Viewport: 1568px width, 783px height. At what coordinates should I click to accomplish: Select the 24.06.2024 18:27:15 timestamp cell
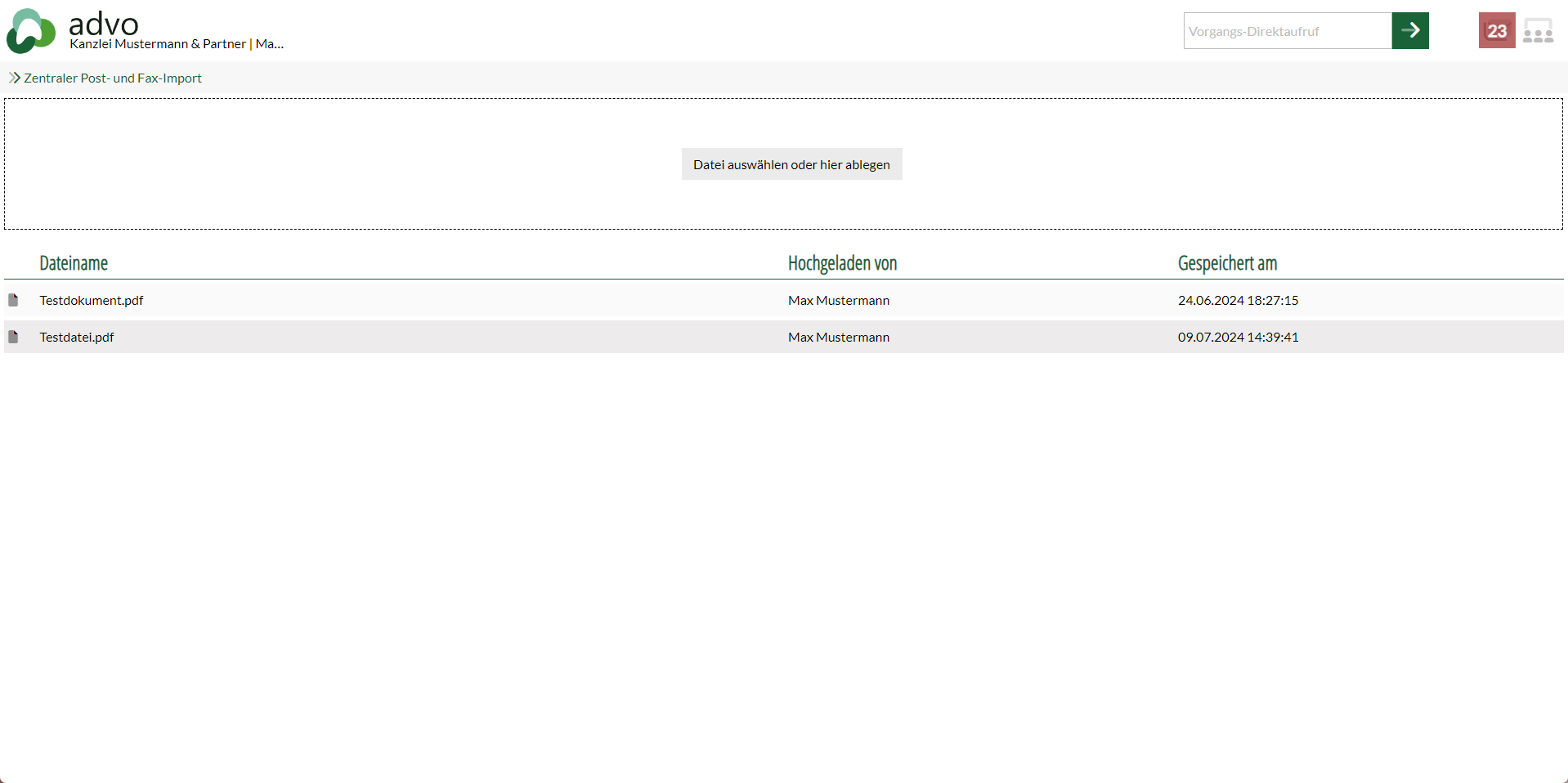tap(1238, 301)
